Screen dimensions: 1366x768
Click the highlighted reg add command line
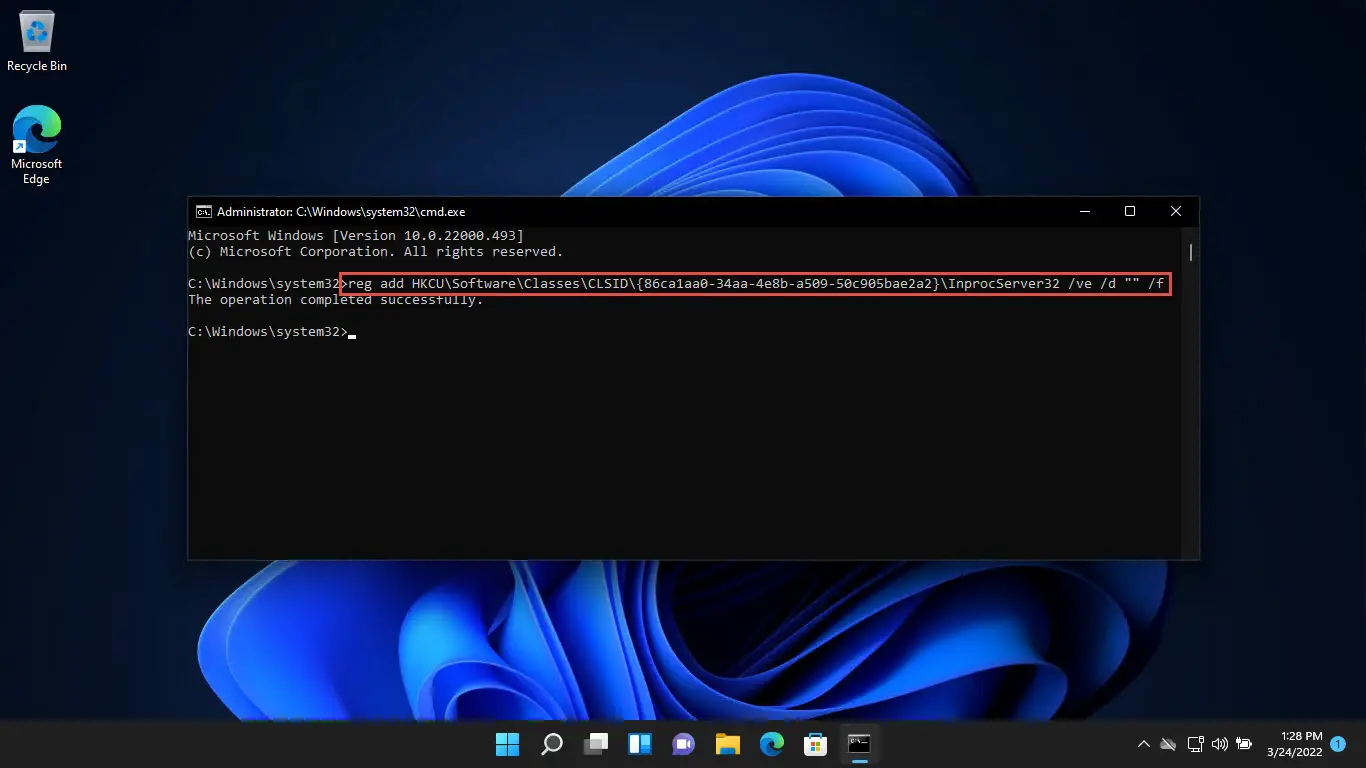tap(755, 284)
